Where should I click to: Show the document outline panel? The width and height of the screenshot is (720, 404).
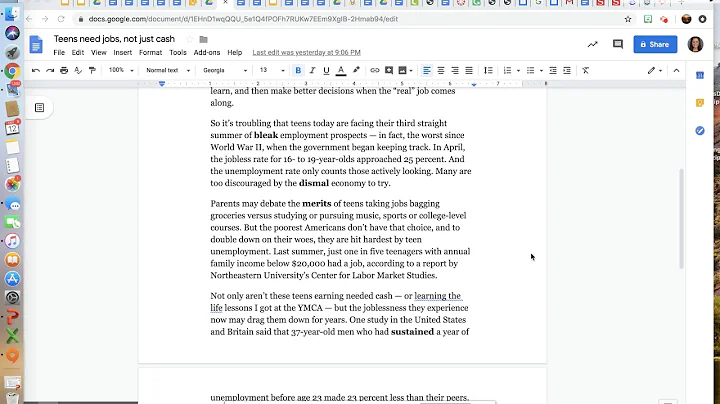pyautogui.click(x=39, y=107)
